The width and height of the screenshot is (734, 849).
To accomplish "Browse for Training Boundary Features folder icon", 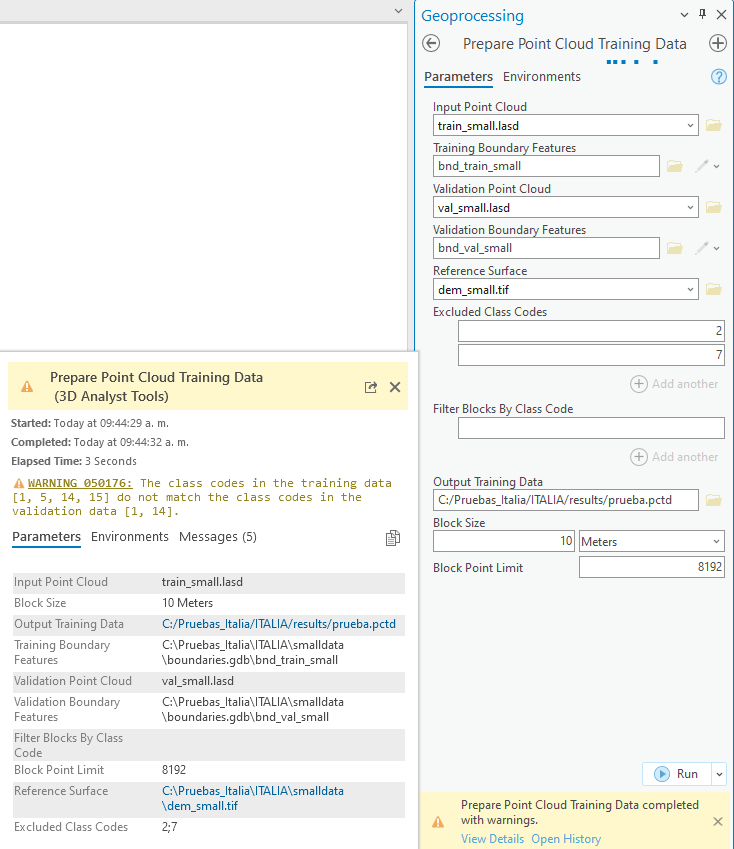I will pos(674,166).
